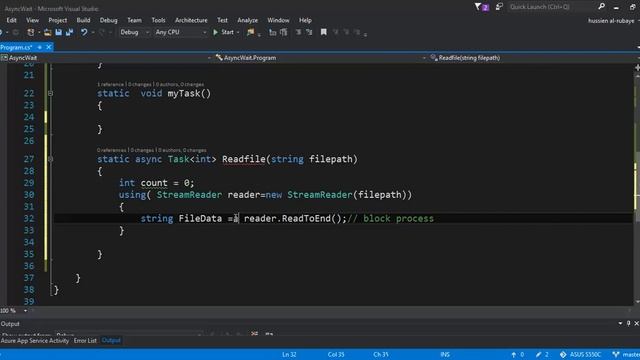
Task: Collapse the myTask method outline
Action: coord(50,93)
